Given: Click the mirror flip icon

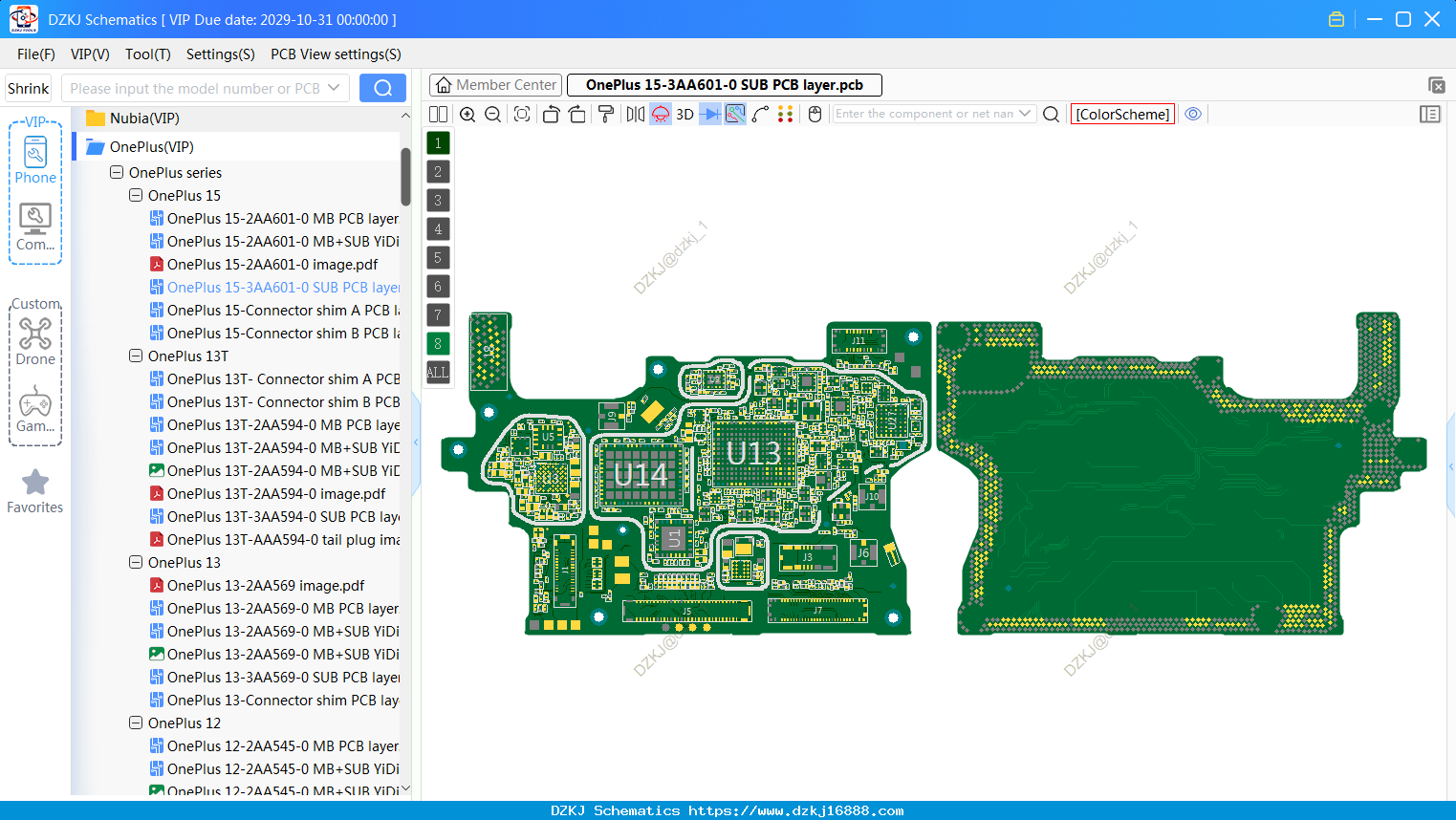Looking at the screenshot, I should coord(636,114).
